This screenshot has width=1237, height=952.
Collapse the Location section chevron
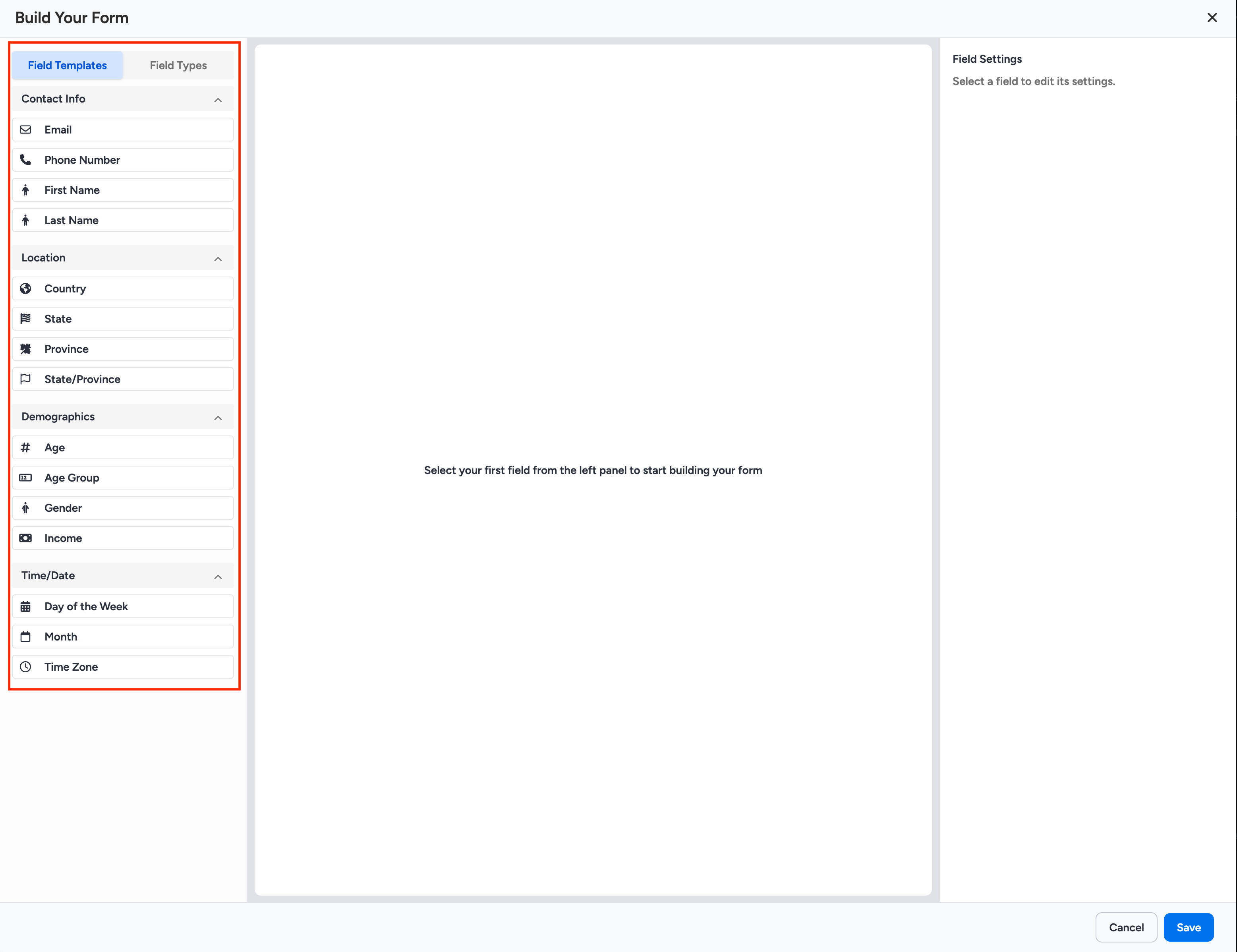[x=218, y=258]
